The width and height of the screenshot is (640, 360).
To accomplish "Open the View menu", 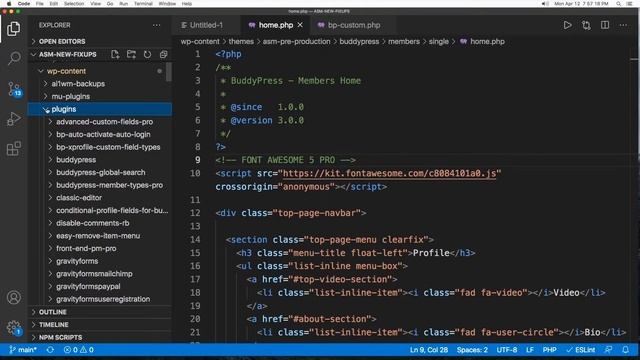I will click(x=96, y=4).
